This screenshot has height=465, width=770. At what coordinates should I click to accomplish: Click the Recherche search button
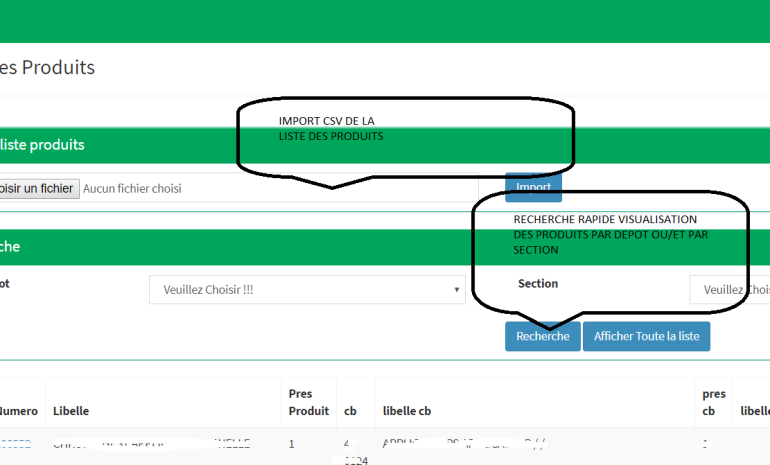(x=542, y=337)
